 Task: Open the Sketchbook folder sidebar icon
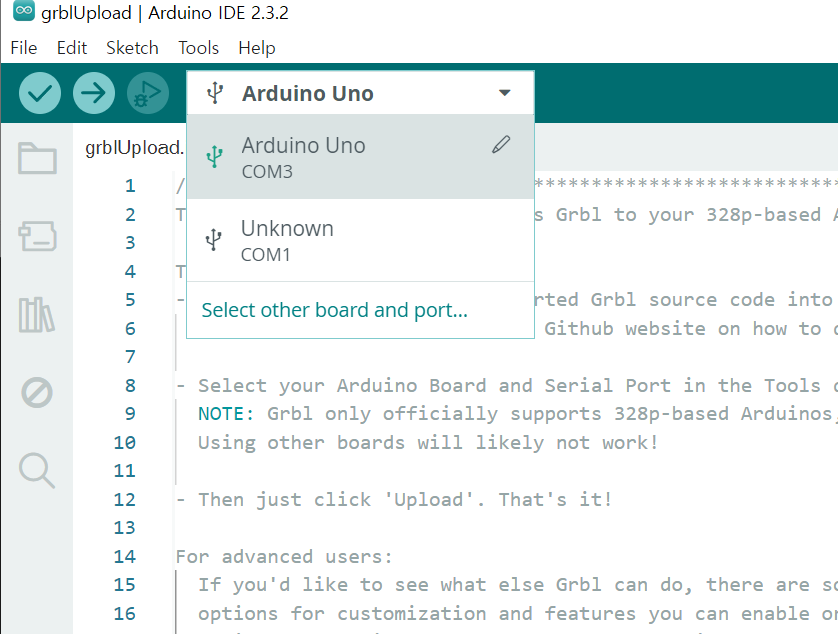[37, 158]
